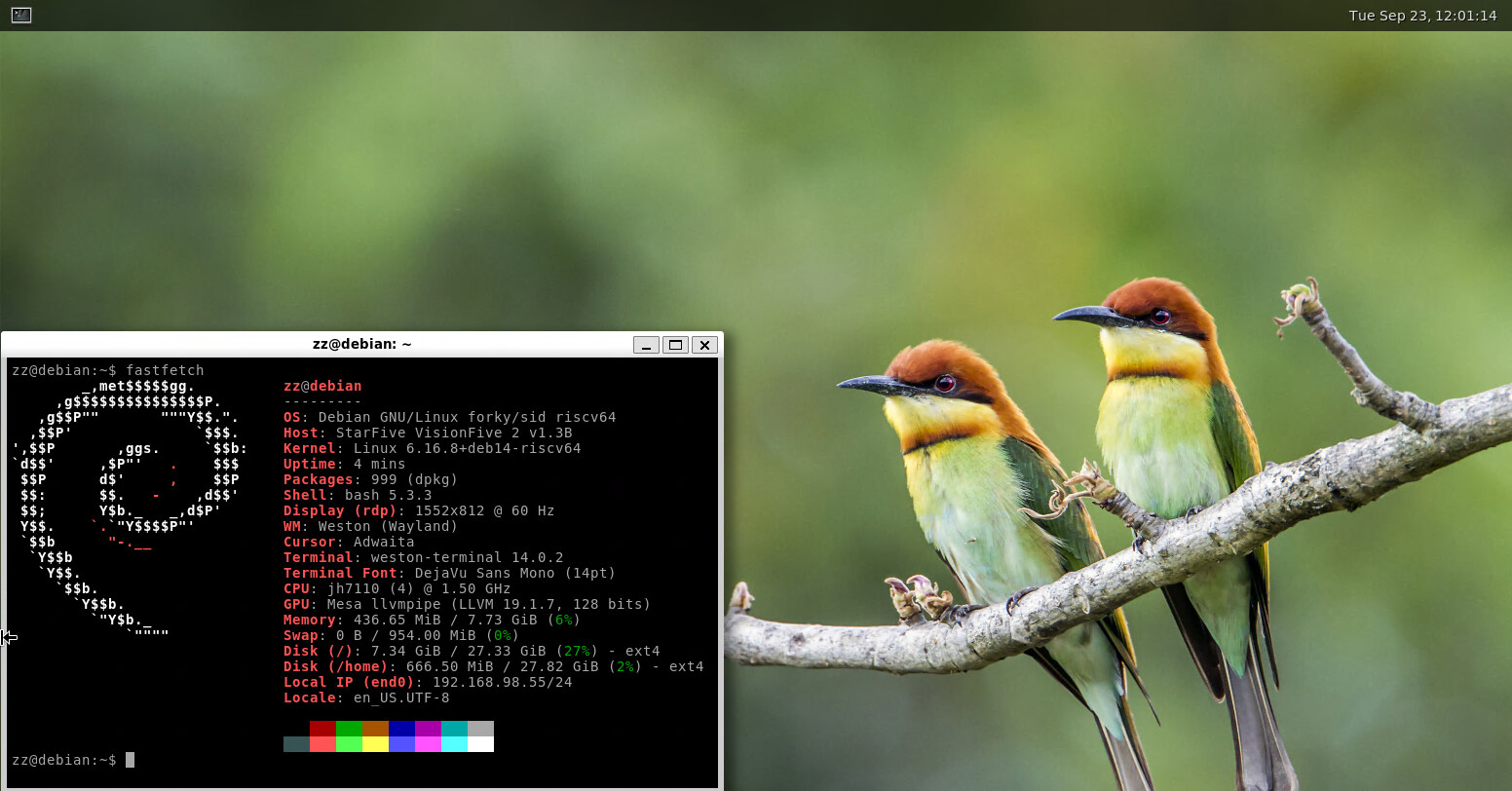Click the zz@debian heading in fastfetch output

tap(322, 386)
